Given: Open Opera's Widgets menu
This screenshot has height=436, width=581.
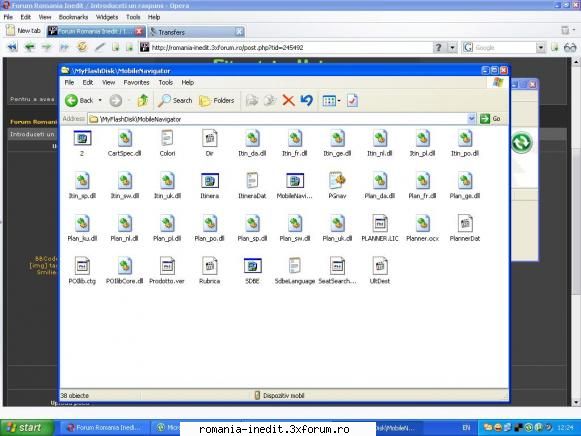Looking at the screenshot, I should pos(107,17).
